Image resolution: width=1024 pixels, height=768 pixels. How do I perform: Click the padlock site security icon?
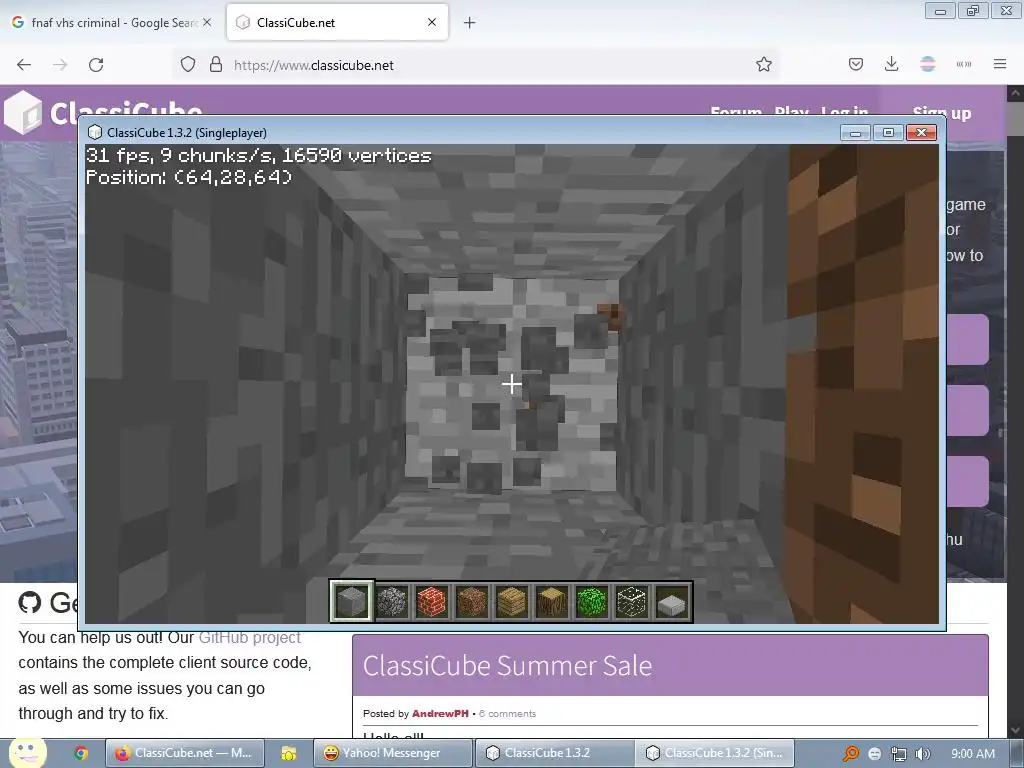point(216,65)
